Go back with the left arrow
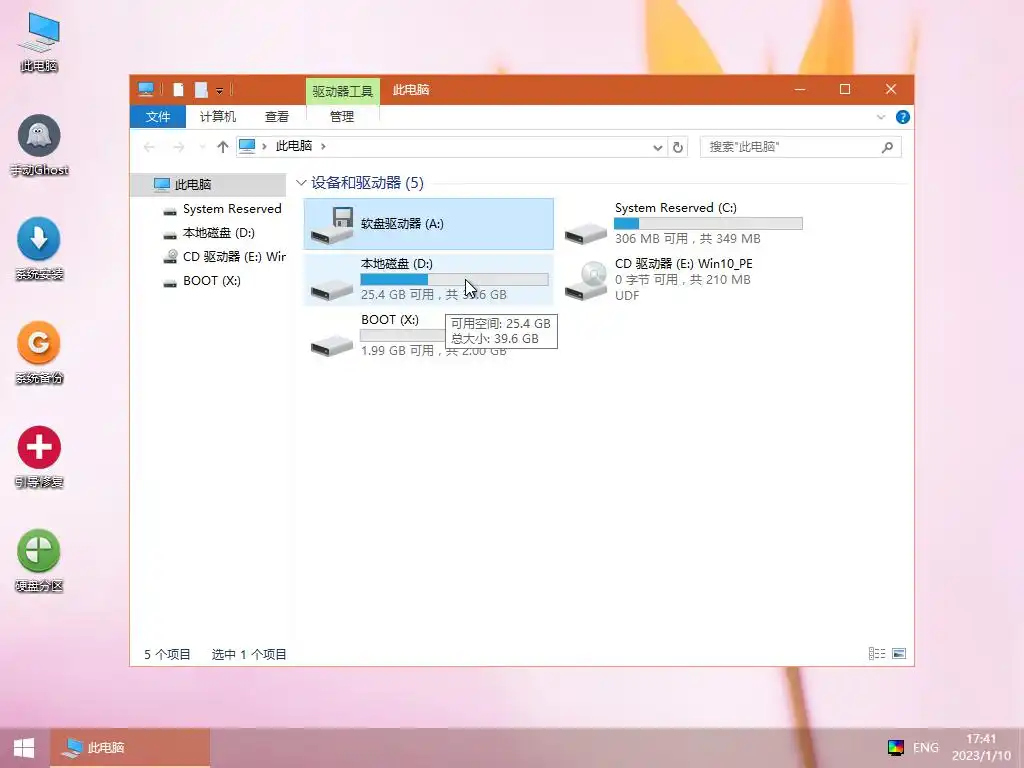 [x=150, y=147]
